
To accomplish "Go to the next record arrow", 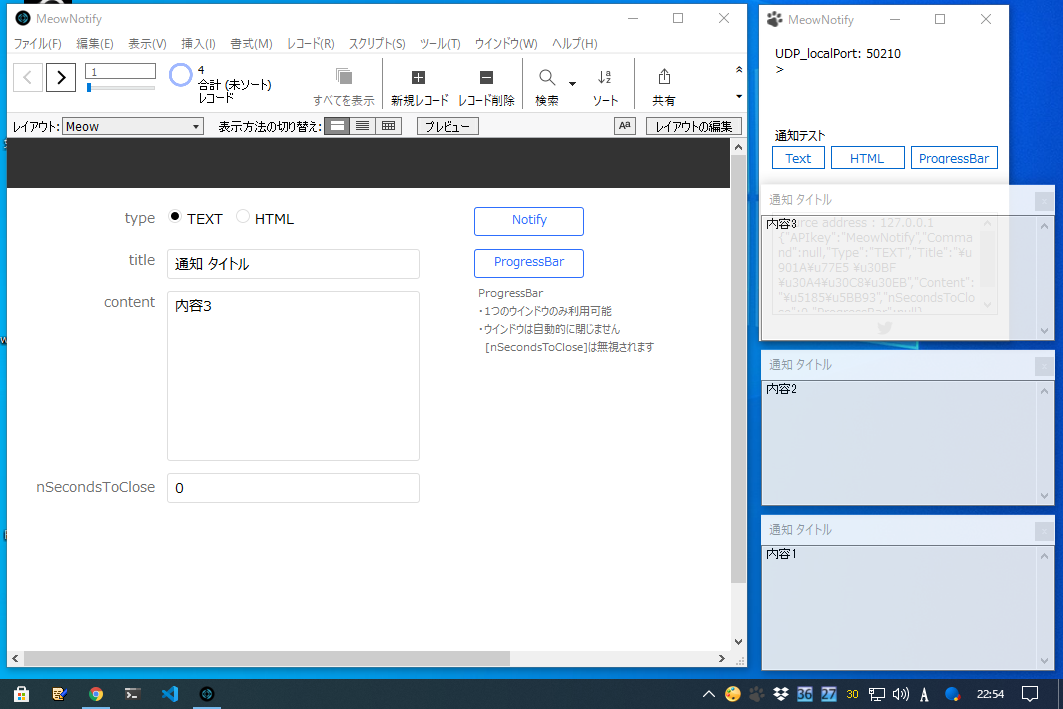I will [x=61, y=77].
